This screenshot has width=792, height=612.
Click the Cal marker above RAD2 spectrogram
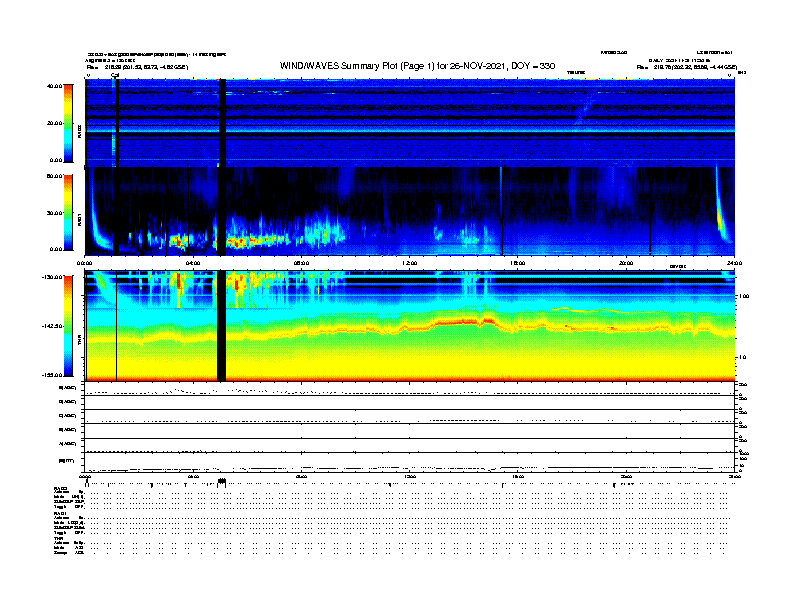[115, 75]
